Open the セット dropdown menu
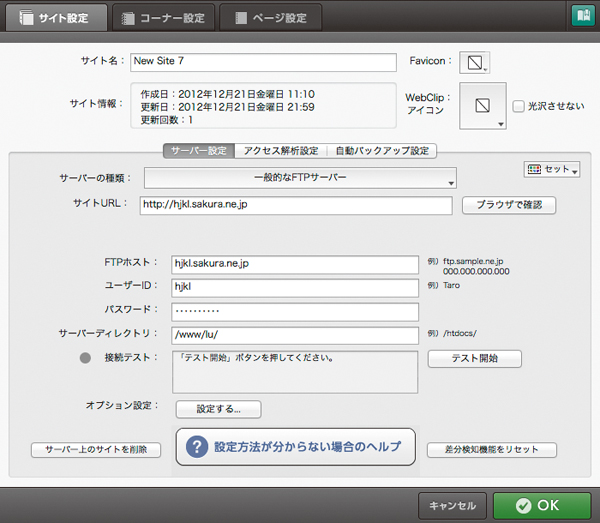Image resolution: width=600 pixels, height=523 pixels. [x=552, y=169]
